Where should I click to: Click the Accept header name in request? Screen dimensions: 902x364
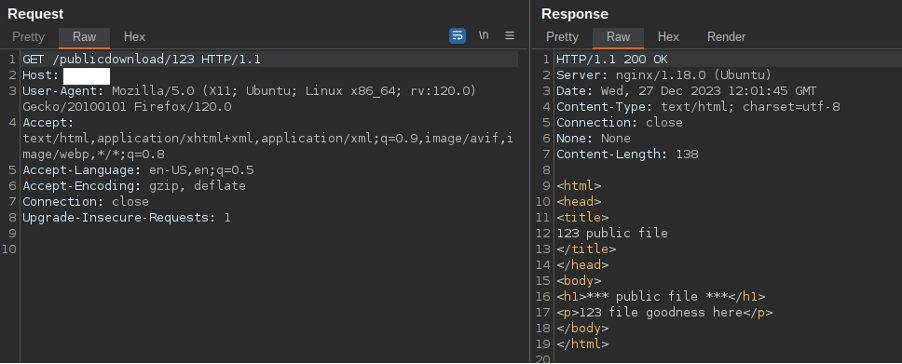[48, 122]
